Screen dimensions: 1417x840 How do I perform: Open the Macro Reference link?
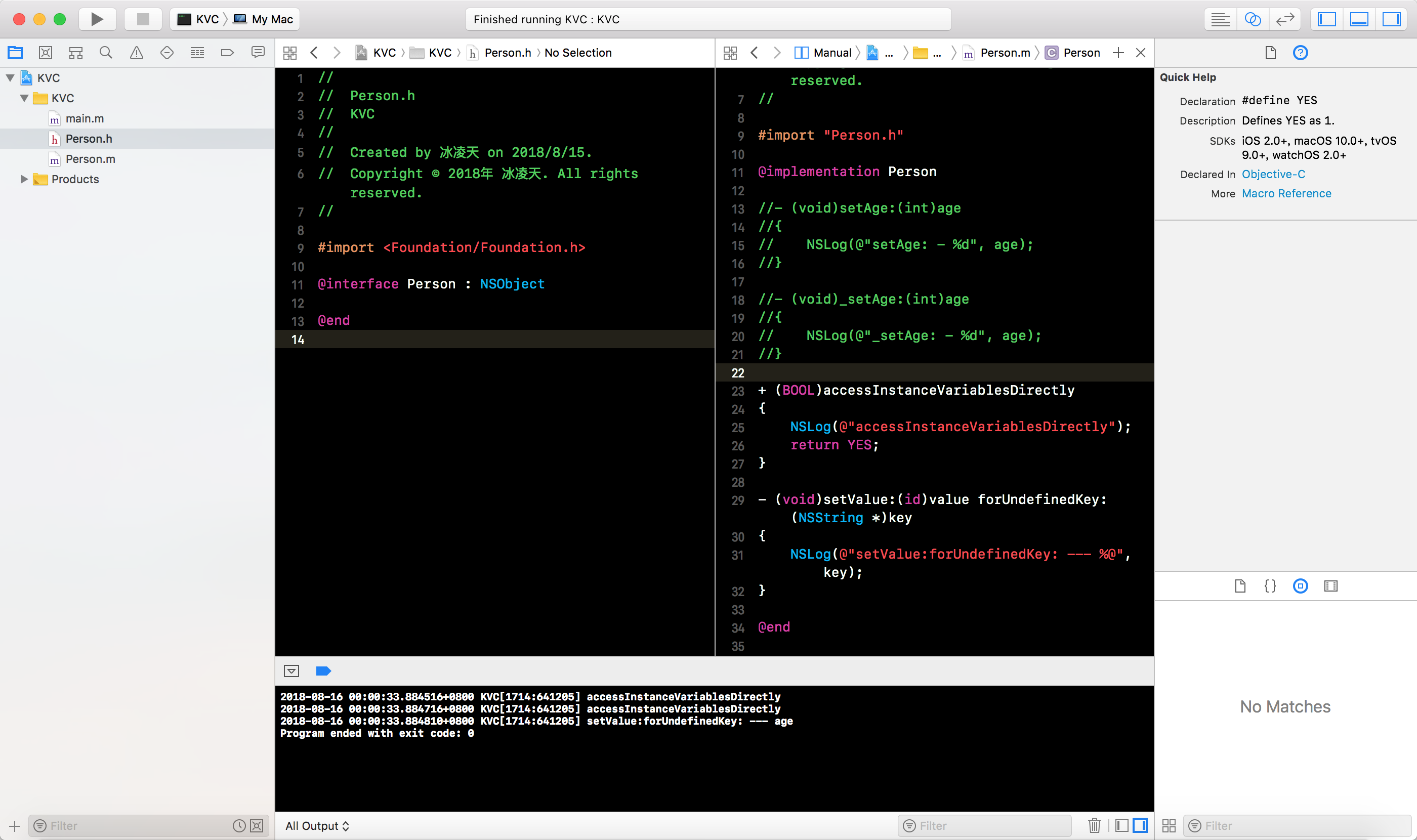click(1285, 194)
